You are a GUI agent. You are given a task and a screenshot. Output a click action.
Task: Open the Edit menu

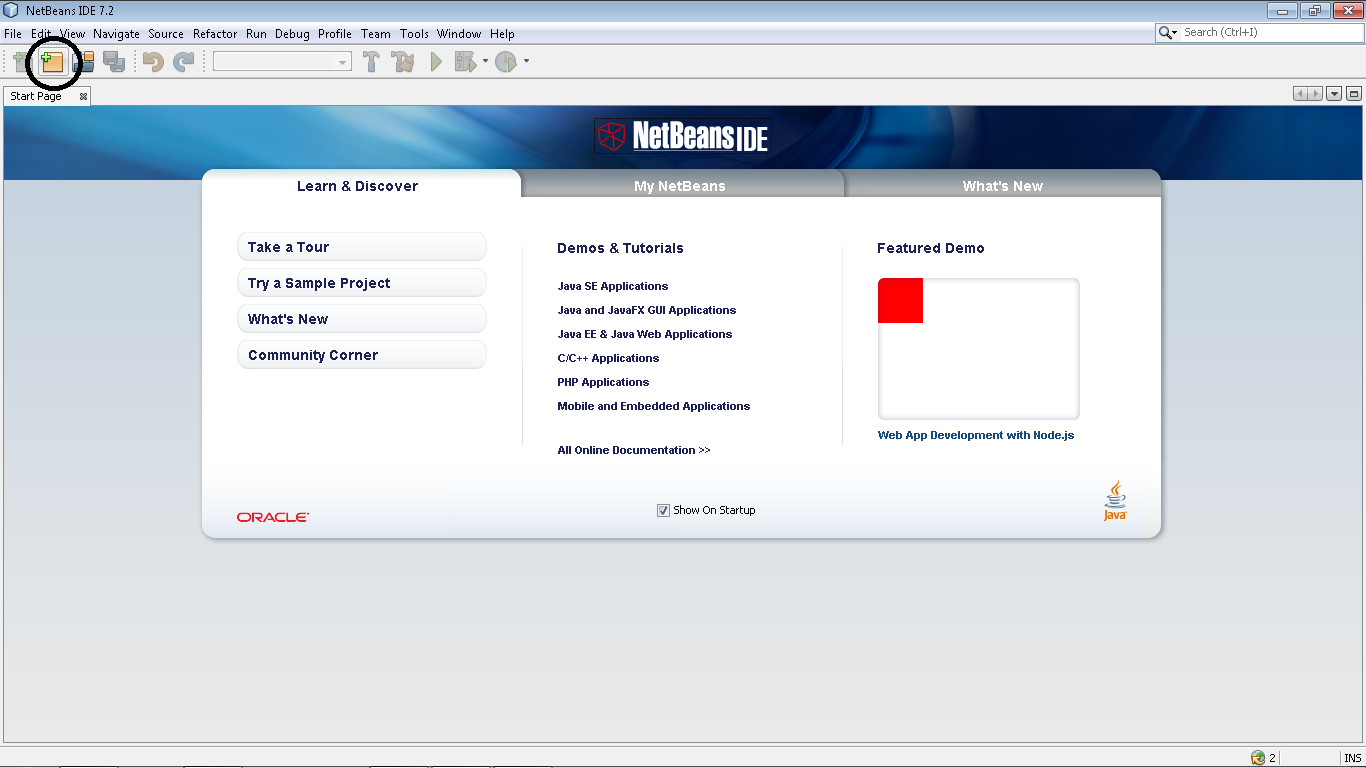point(41,34)
